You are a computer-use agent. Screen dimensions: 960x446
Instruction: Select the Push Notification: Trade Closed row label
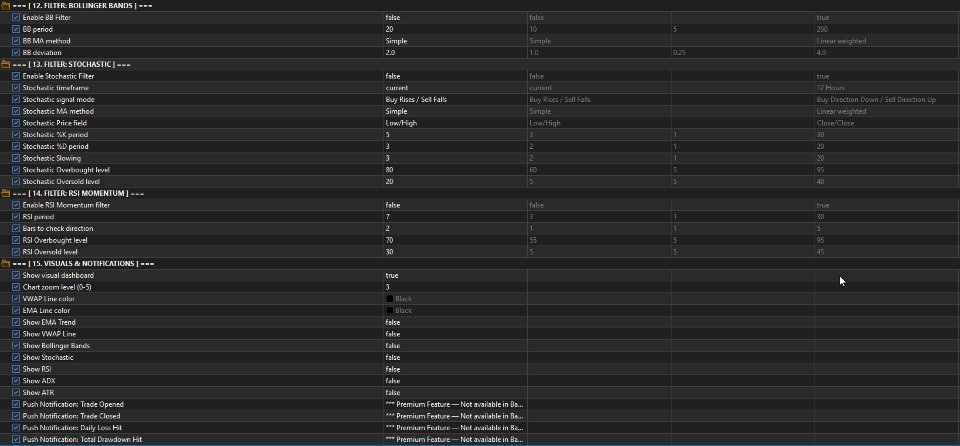72,416
